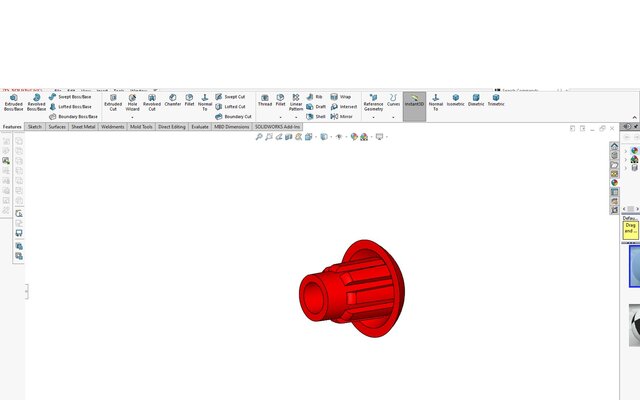640x400 pixels.
Task: Switch to Dimetric view
Action: tap(476, 100)
